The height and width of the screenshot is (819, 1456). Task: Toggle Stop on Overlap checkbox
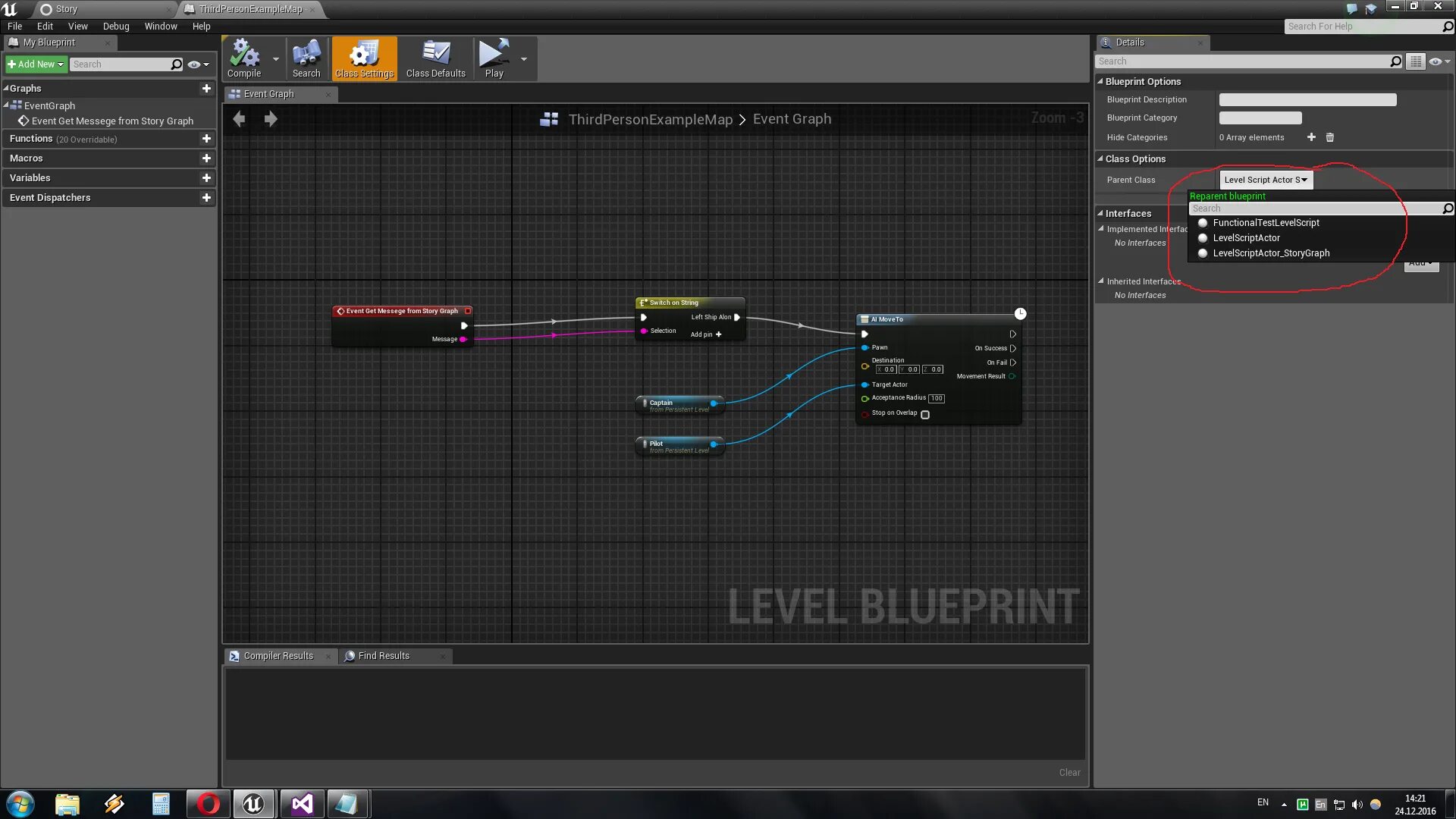point(925,415)
